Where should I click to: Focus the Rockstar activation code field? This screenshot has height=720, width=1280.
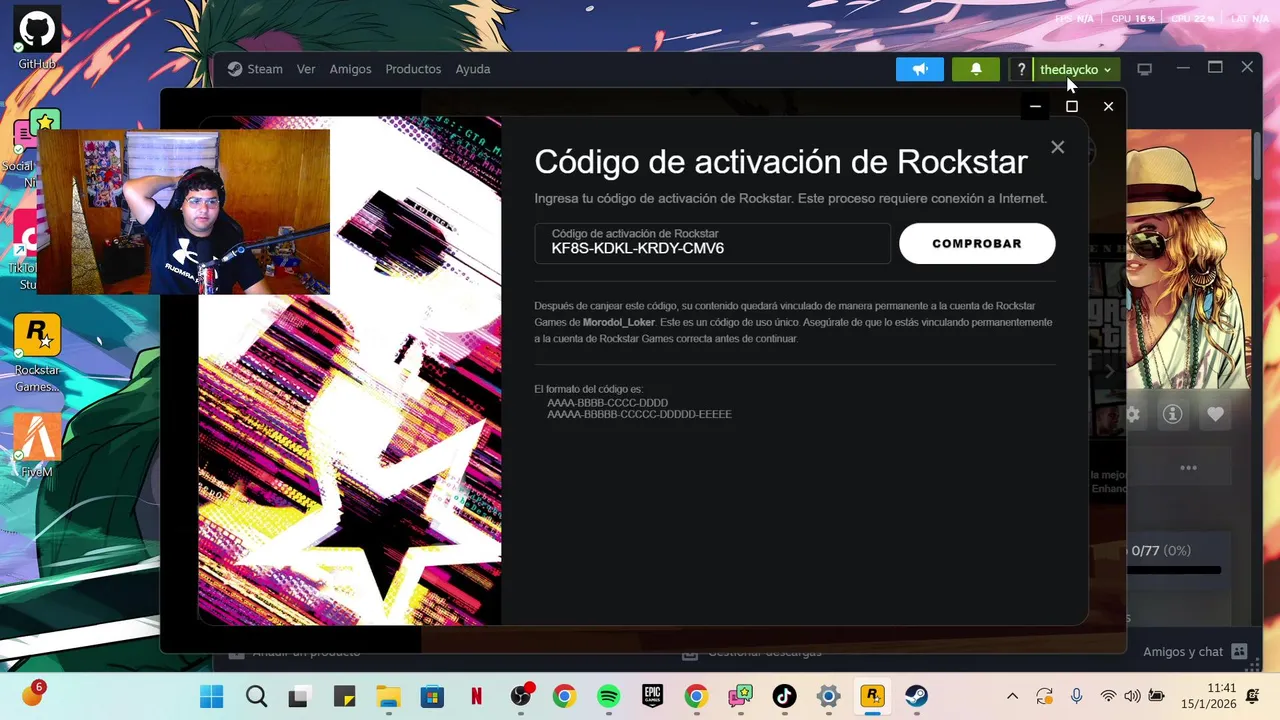pos(712,243)
